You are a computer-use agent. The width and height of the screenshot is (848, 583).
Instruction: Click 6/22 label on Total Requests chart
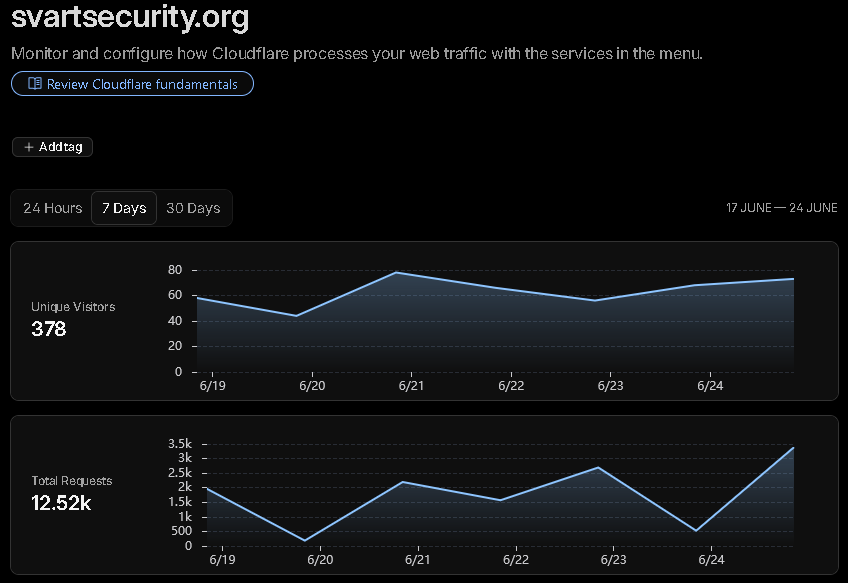(515, 560)
